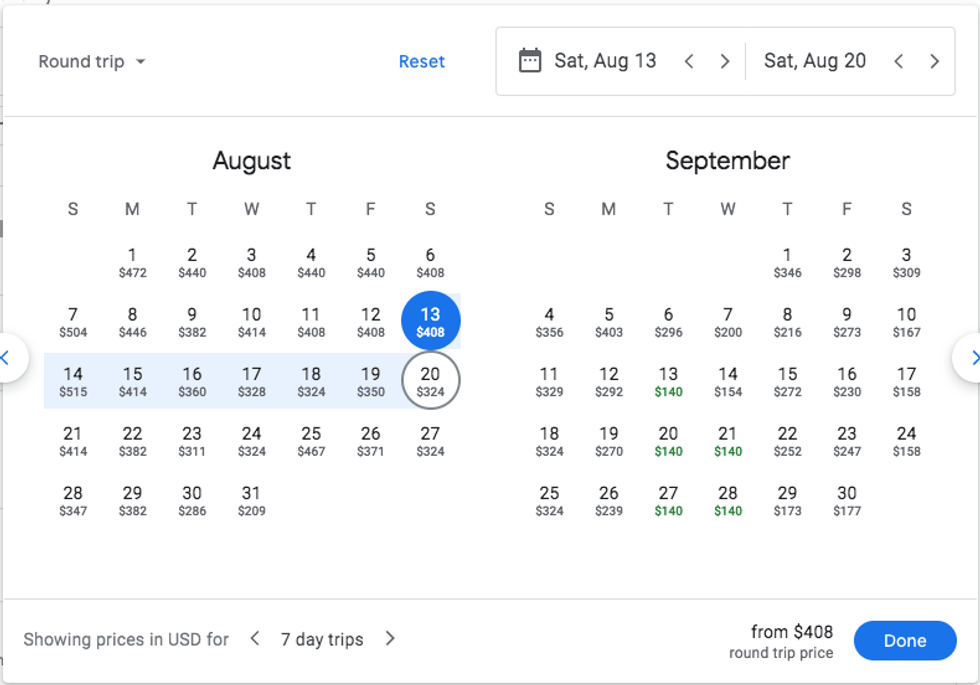Pick September 10 priced at $167
Screen dimensions: 980x685
pyautogui.click(x=906, y=321)
